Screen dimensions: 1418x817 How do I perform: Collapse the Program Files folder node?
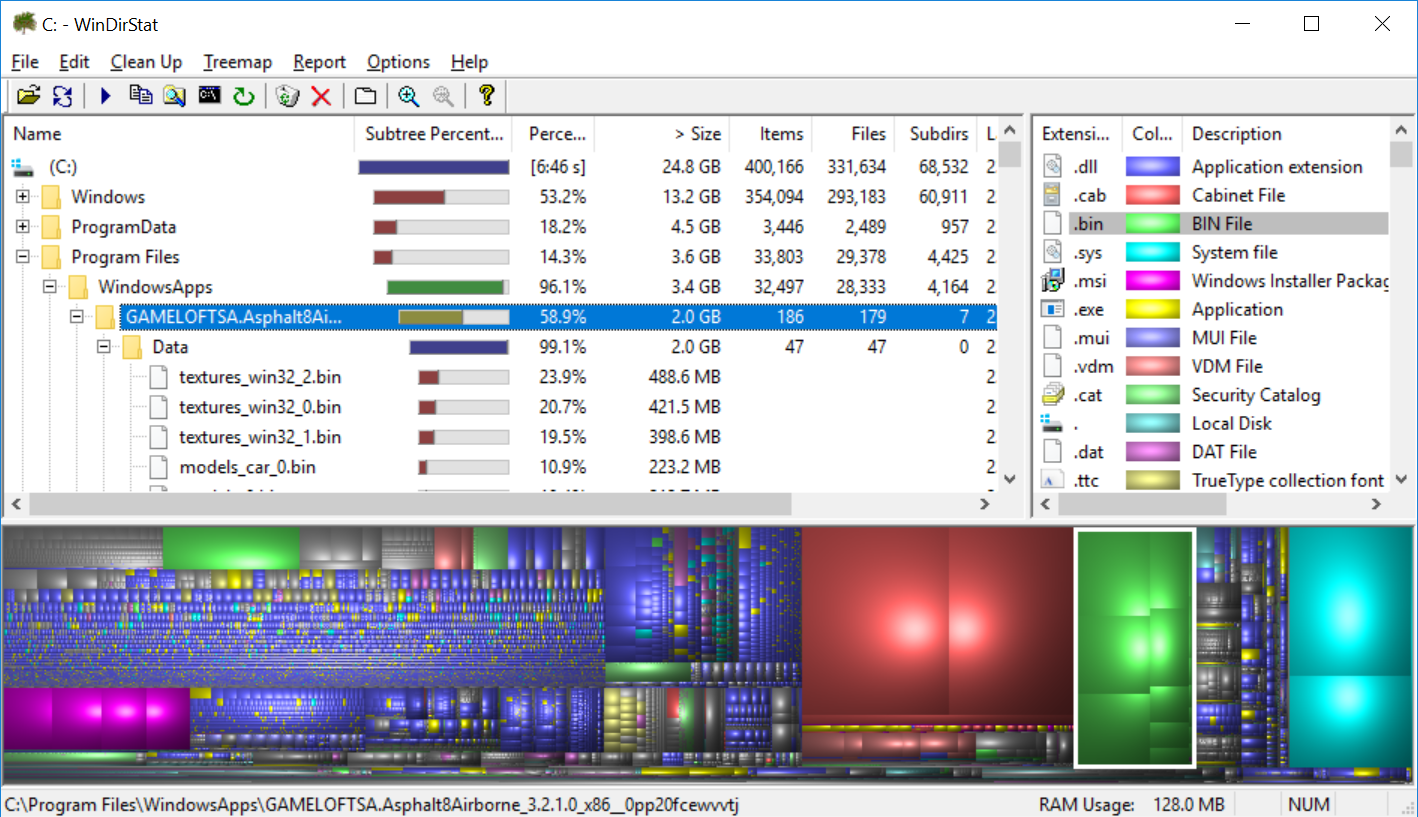point(23,257)
